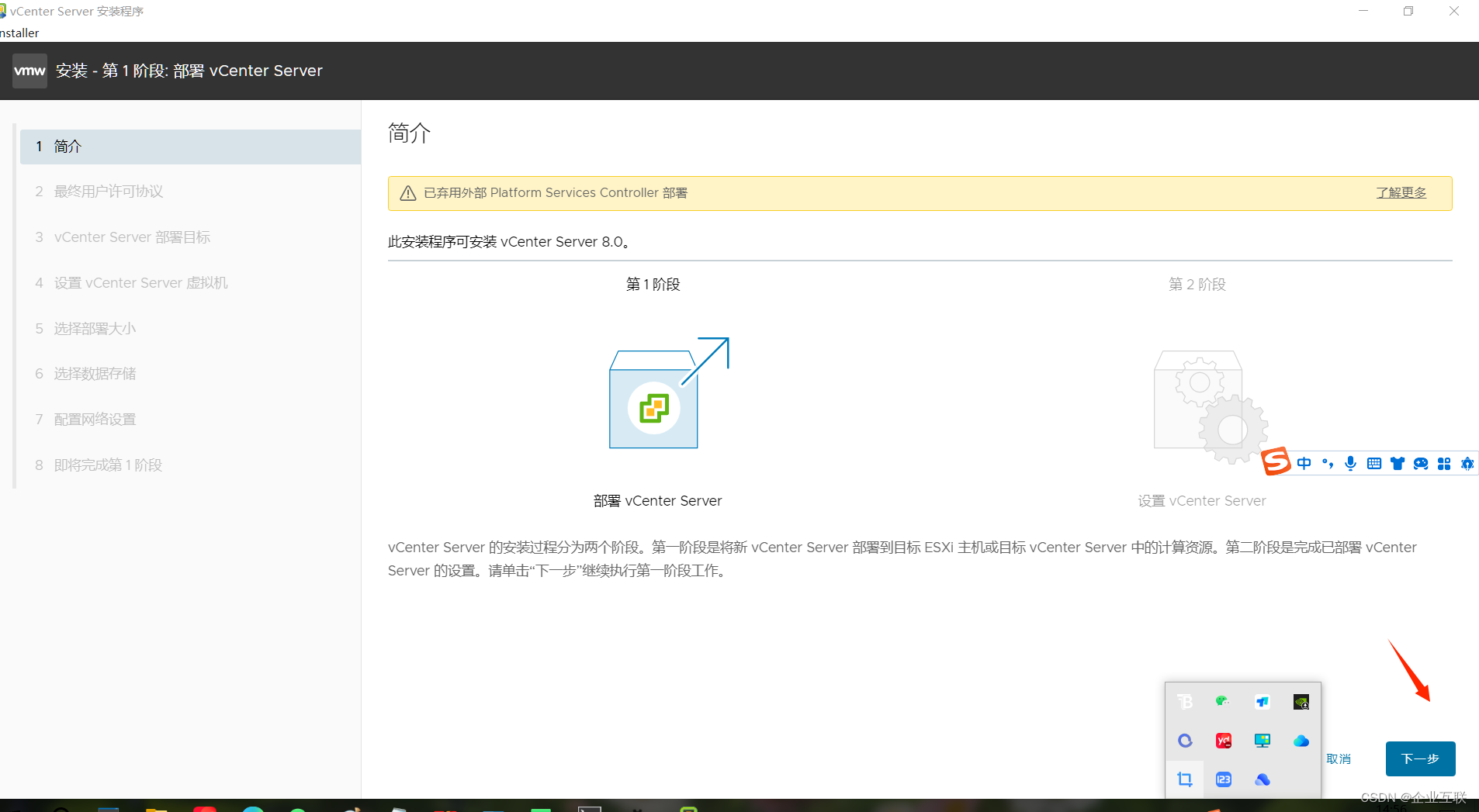The width and height of the screenshot is (1479, 812).
Task: Click the last icon at right end of the IME bar
Action: click(1467, 464)
